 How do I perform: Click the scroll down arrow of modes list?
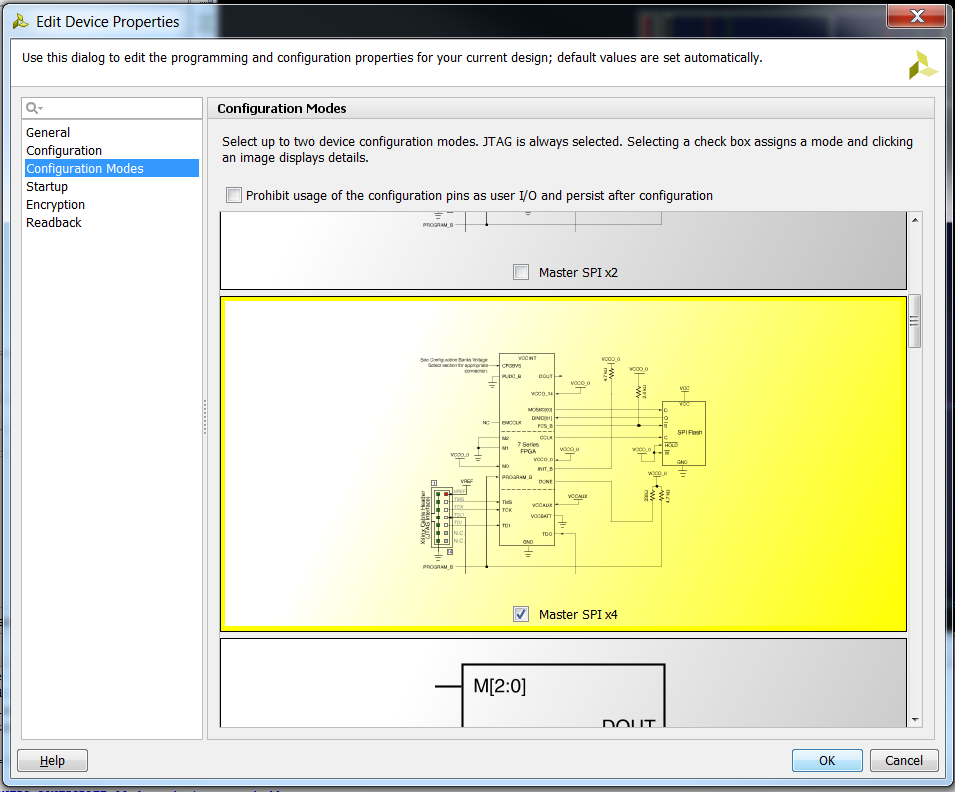pos(915,720)
